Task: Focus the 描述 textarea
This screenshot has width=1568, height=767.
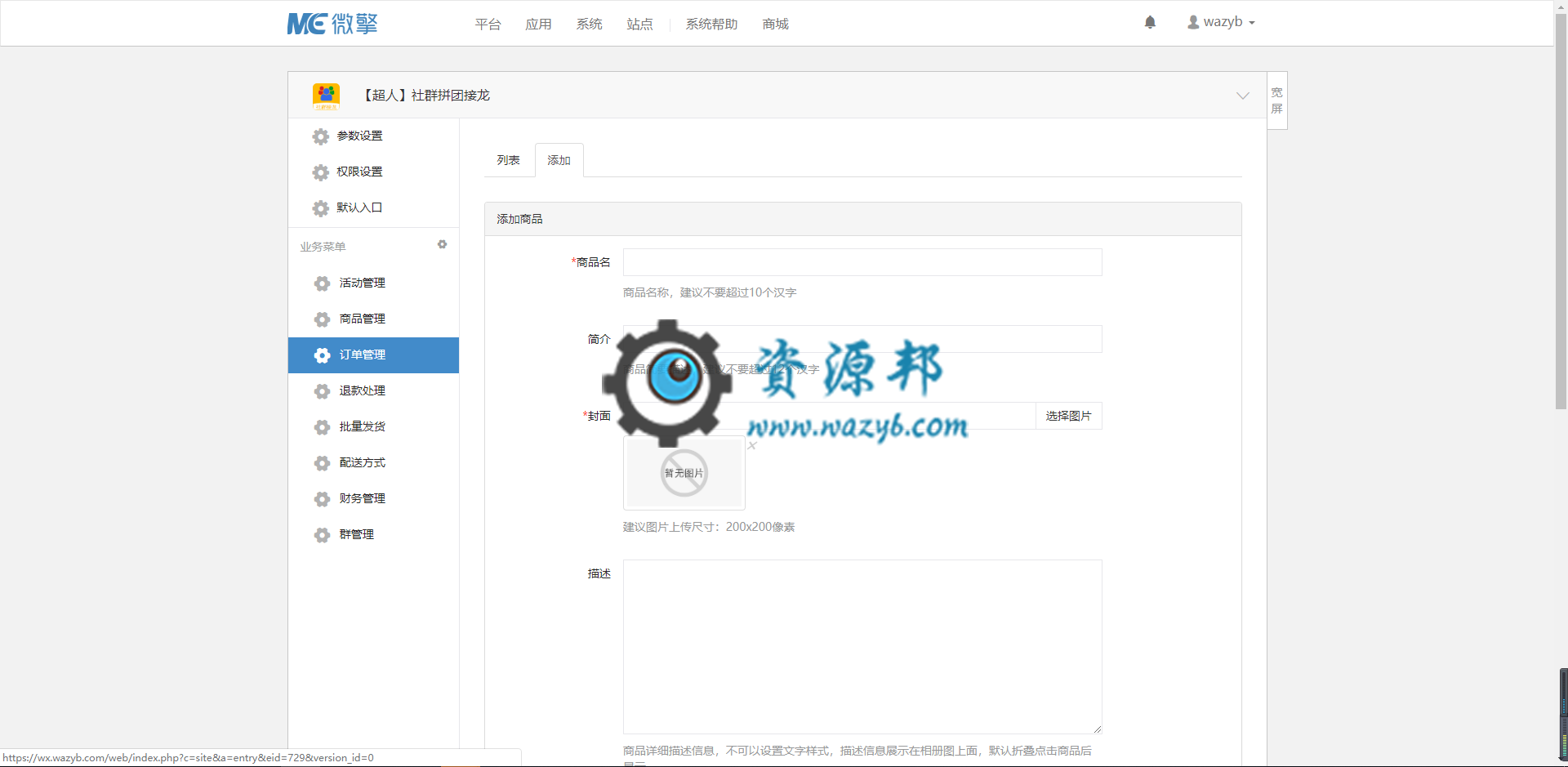Action: 862,647
